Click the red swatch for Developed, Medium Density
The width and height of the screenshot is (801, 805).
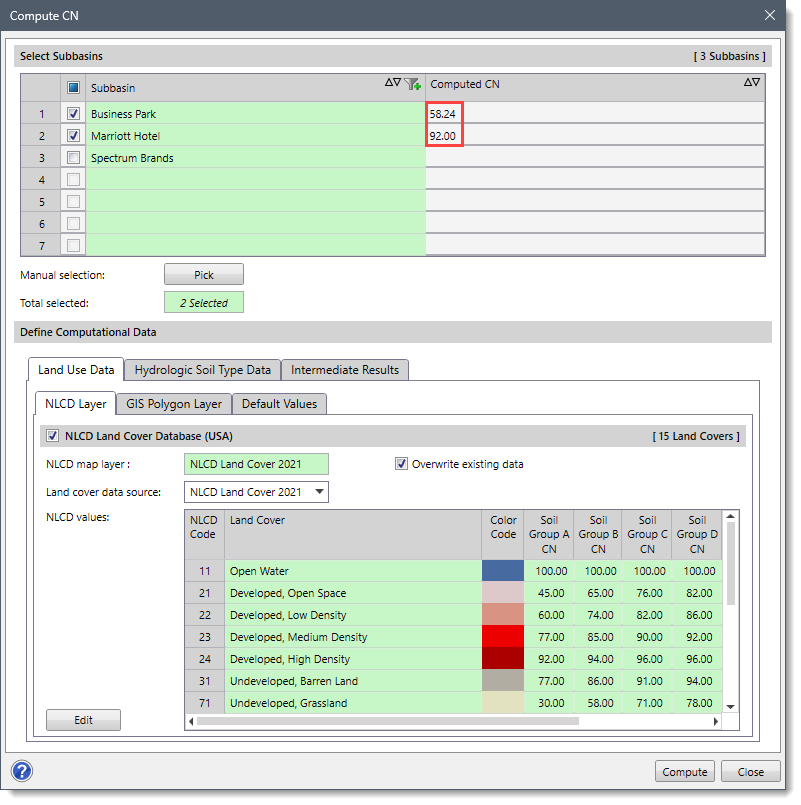pyautogui.click(x=503, y=637)
